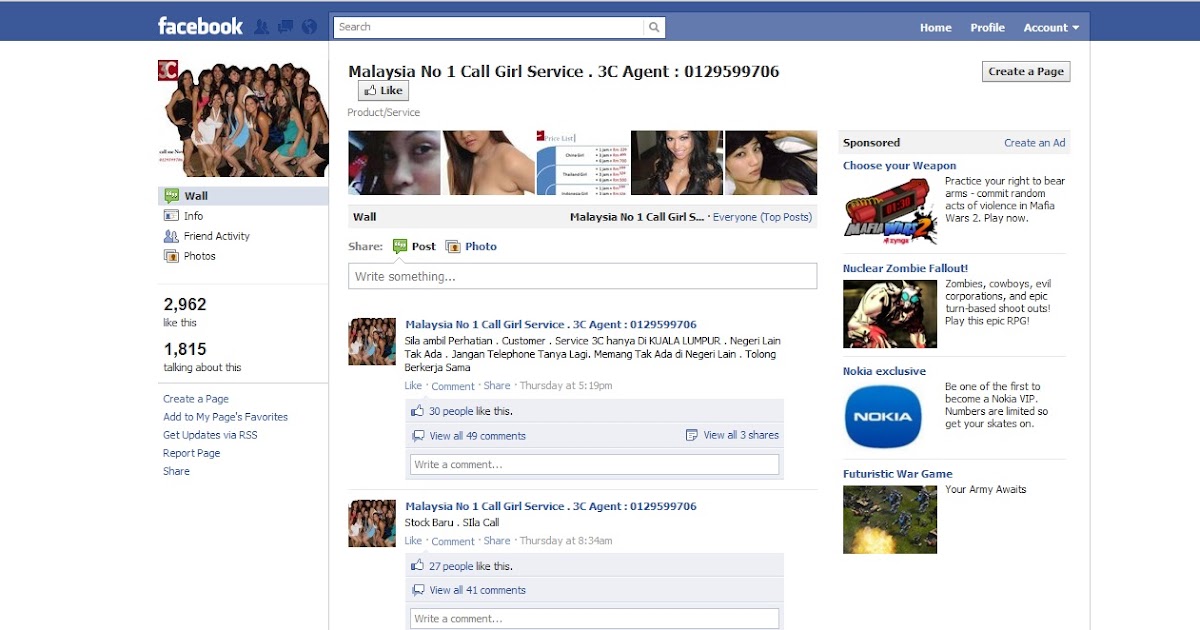
Task: Click the Post share icon
Action: [400, 246]
